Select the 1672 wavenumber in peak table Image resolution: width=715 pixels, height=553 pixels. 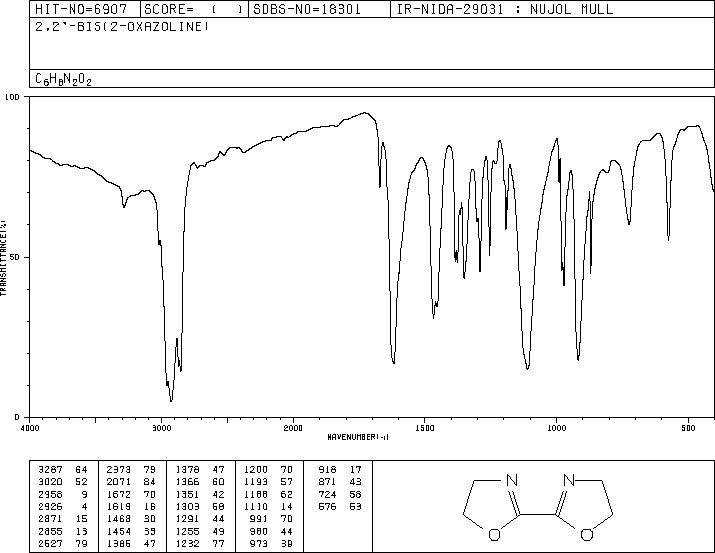[119, 494]
